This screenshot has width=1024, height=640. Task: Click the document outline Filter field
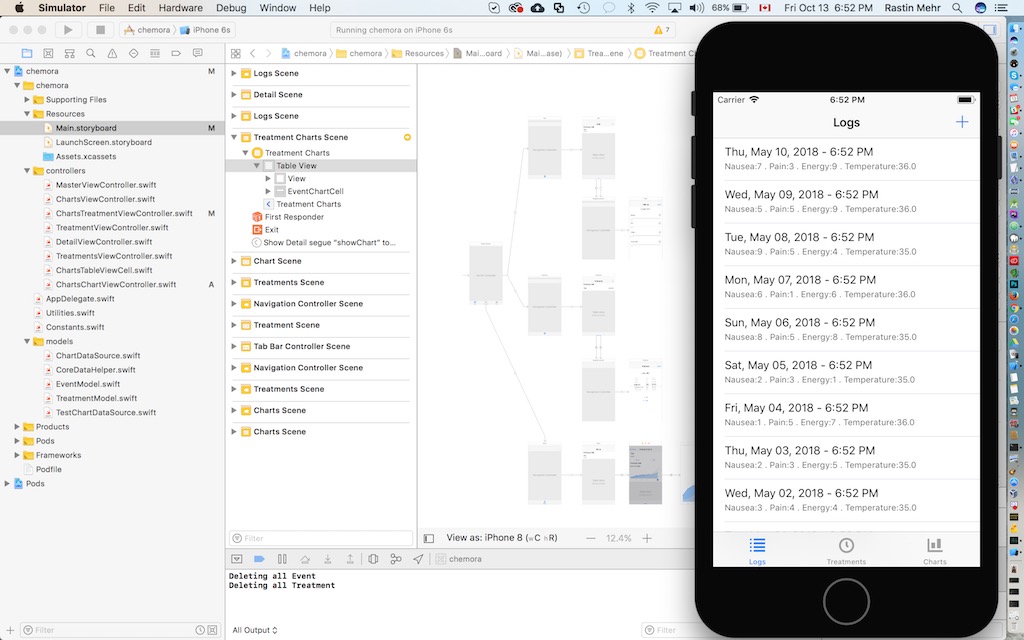pyautogui.click(x=321, y=538)
